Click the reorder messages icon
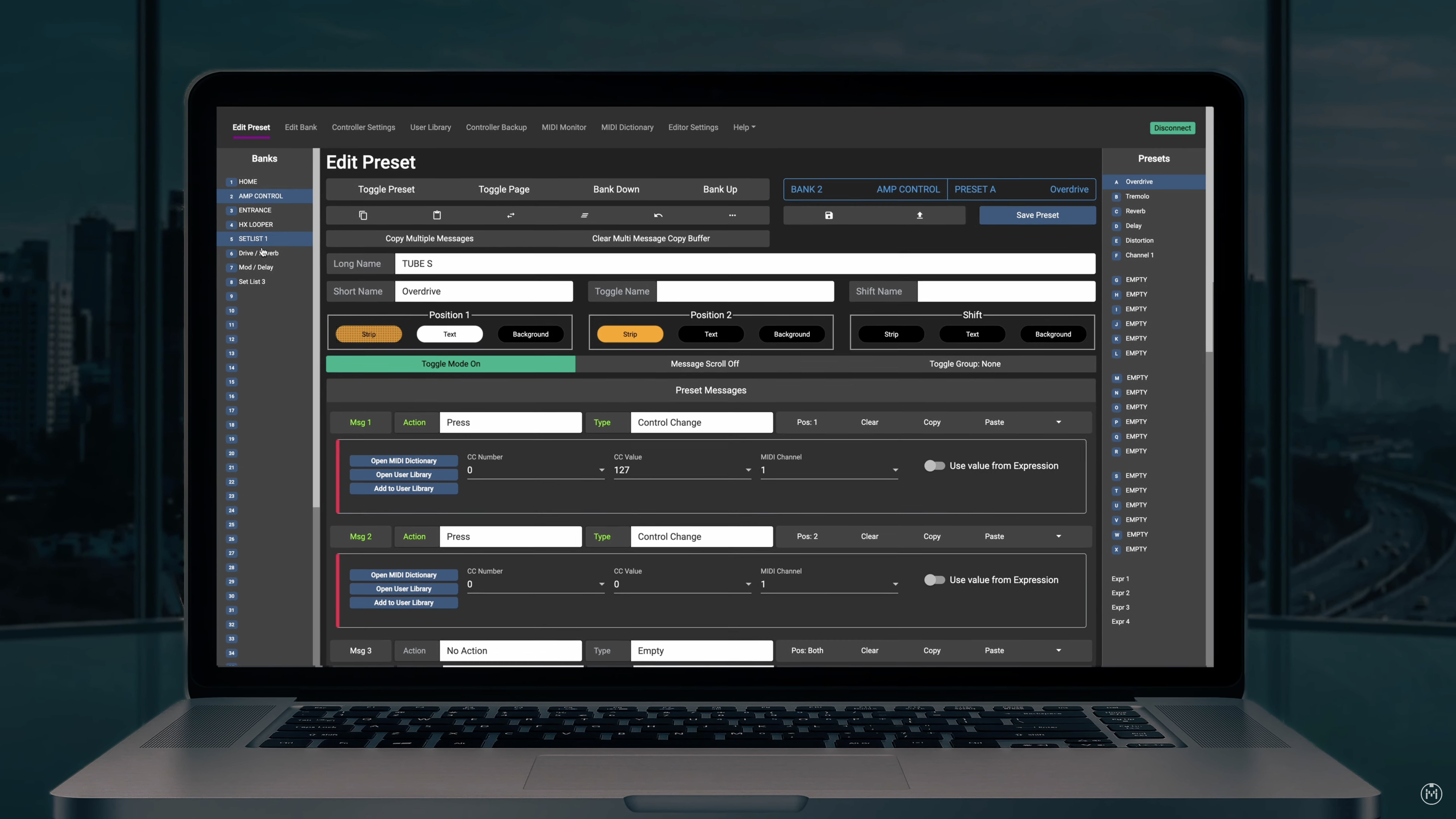 584,215
